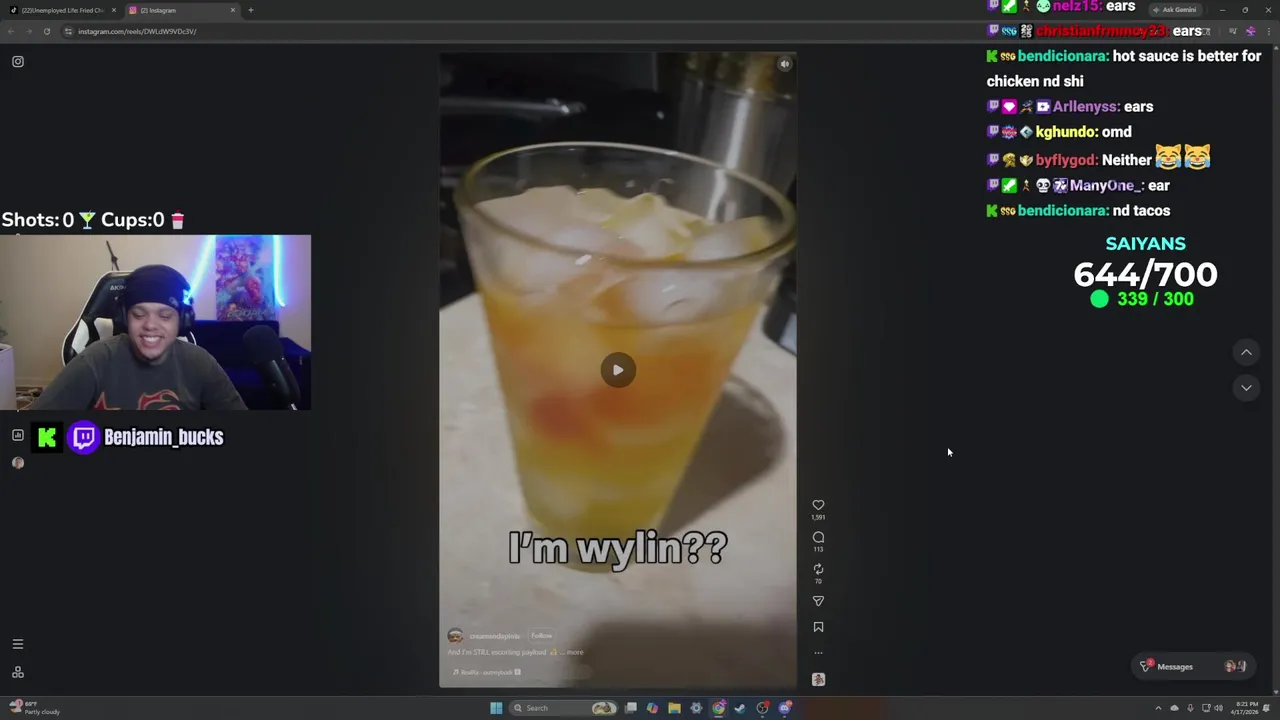The height and width of the screenshot is (720, 1280).
Task: Mute or unmute reel sound
Action: 785,64
